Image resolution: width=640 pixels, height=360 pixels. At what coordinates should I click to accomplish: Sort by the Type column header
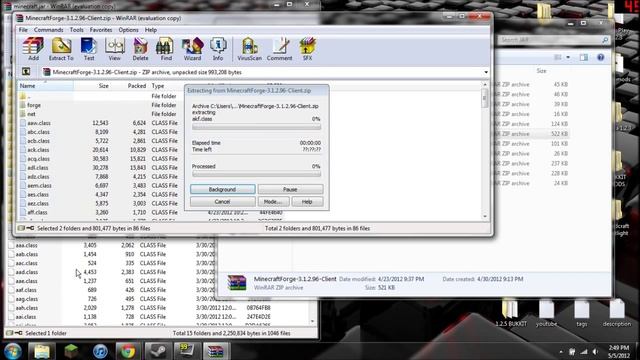(x=166, y=86)
